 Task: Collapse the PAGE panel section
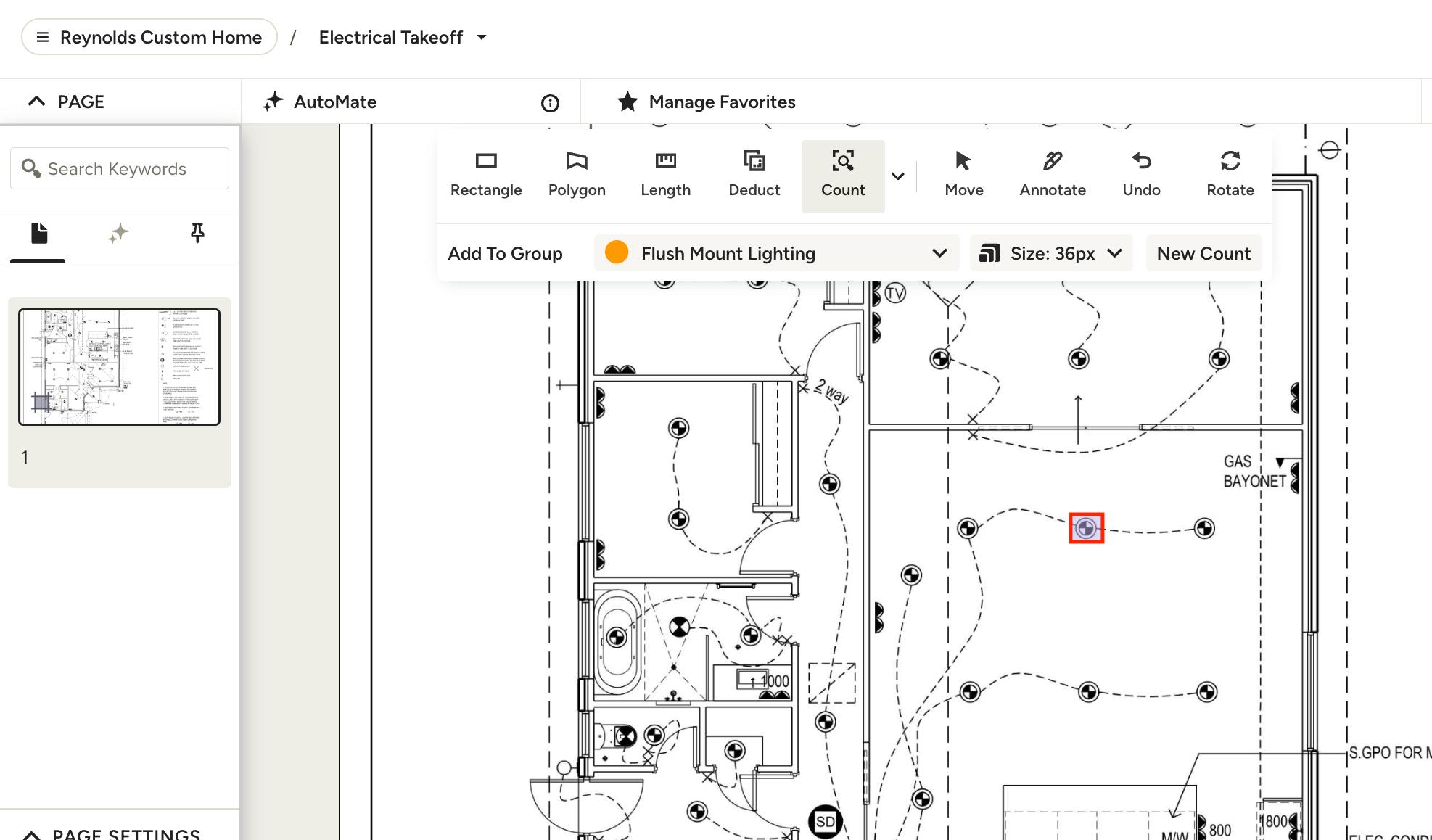pyautogui.click(x=36, y=102)
